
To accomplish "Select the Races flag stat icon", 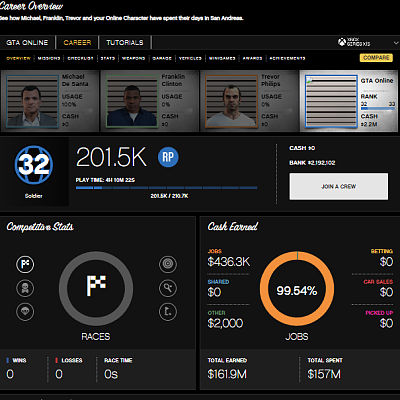I will point(25,264).
